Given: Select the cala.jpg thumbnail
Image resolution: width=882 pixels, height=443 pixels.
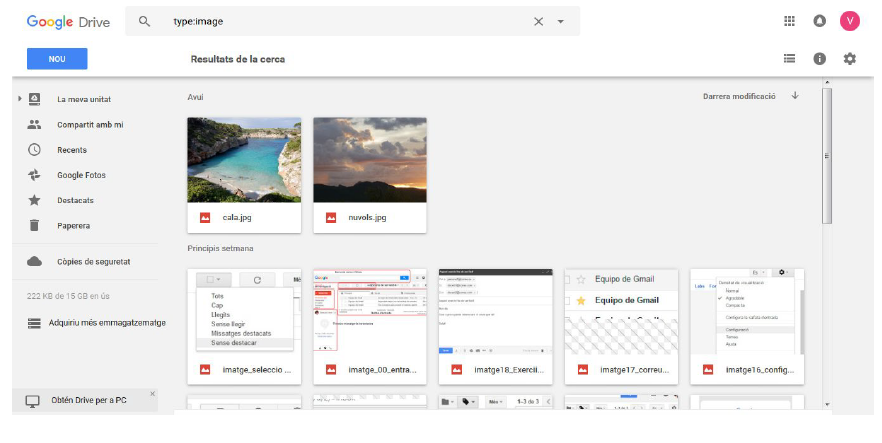Looking at the screenshot, I should (x=244, y=160).
